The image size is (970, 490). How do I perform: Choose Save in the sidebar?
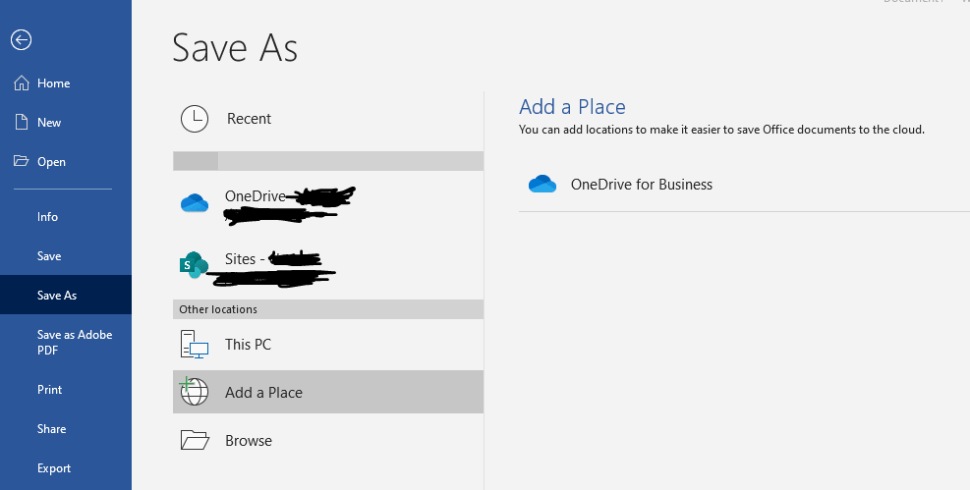pos(66,256)
